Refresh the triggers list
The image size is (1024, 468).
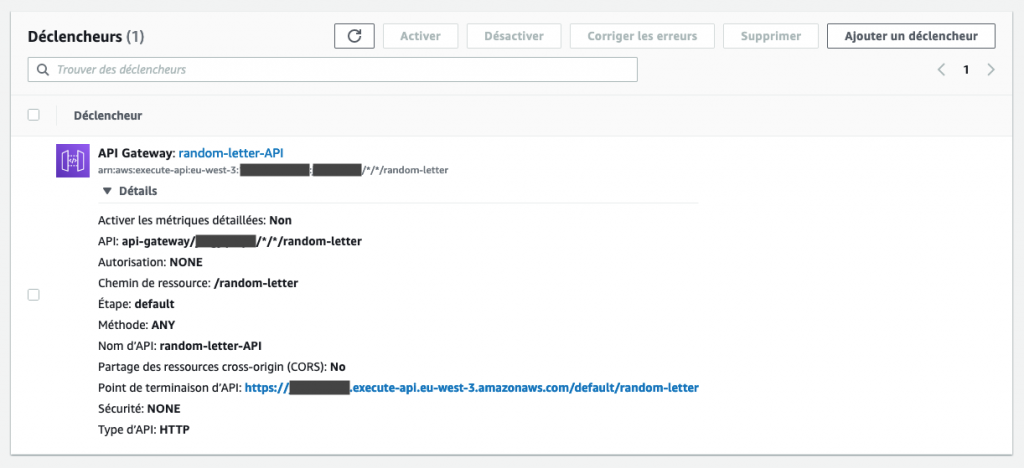[x=354, y=36]
